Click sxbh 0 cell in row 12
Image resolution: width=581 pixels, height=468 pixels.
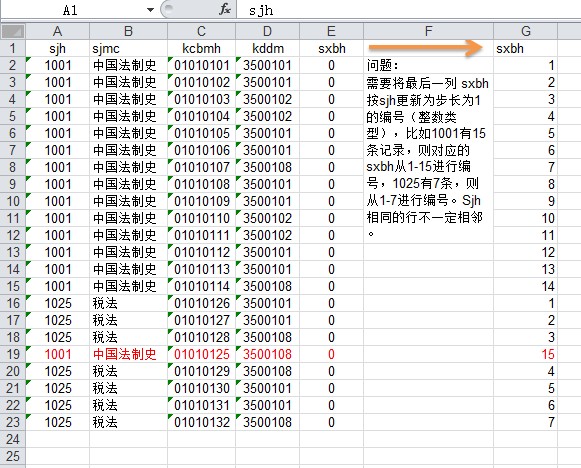coord(331,235)
